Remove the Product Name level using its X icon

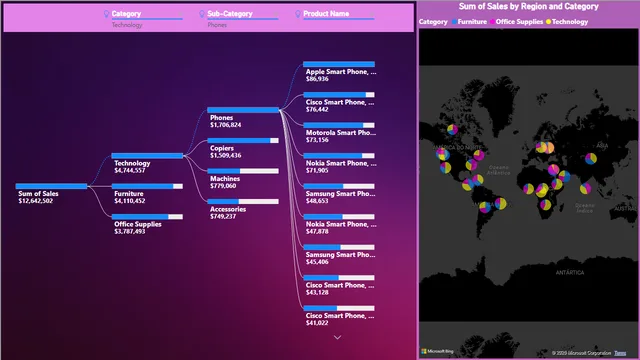tap(371, 14)
